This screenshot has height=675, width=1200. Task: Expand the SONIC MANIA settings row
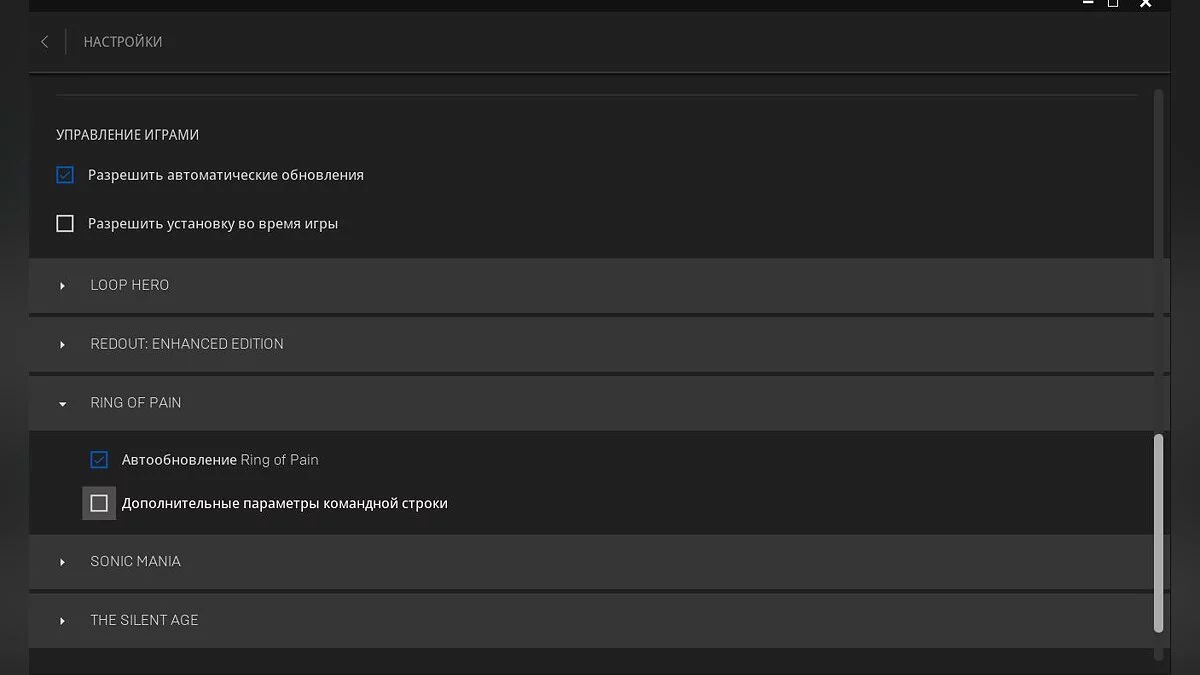click(x=136, y=561)
